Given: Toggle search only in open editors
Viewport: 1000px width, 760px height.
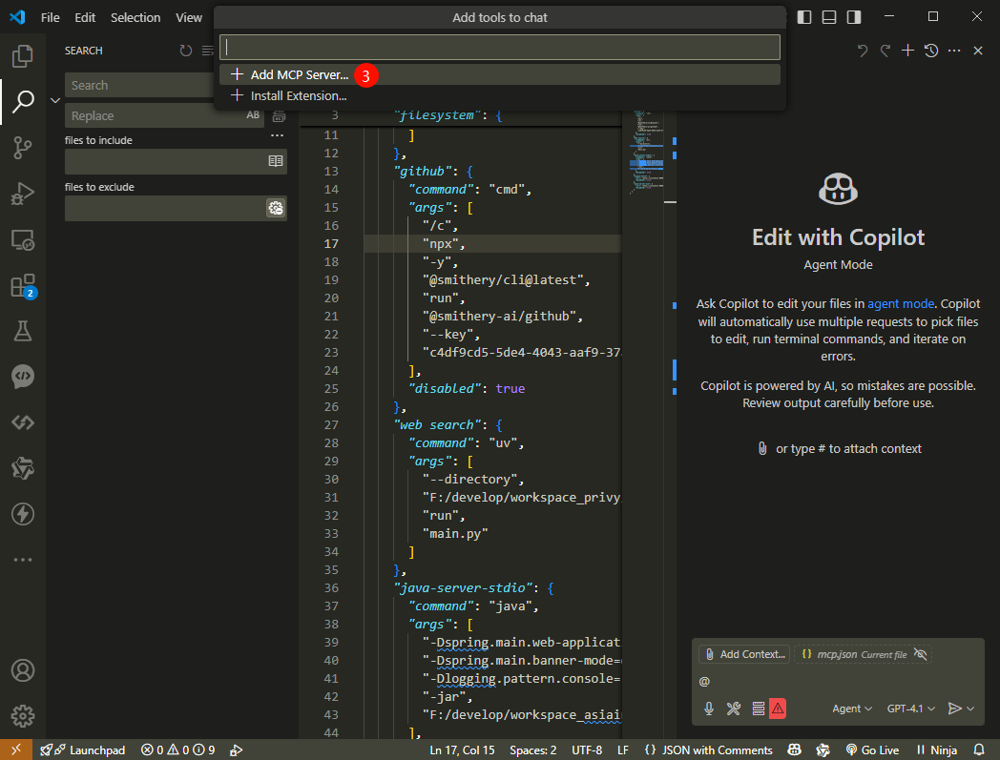Looking at the screenshot, I should [x=275, y=161].
